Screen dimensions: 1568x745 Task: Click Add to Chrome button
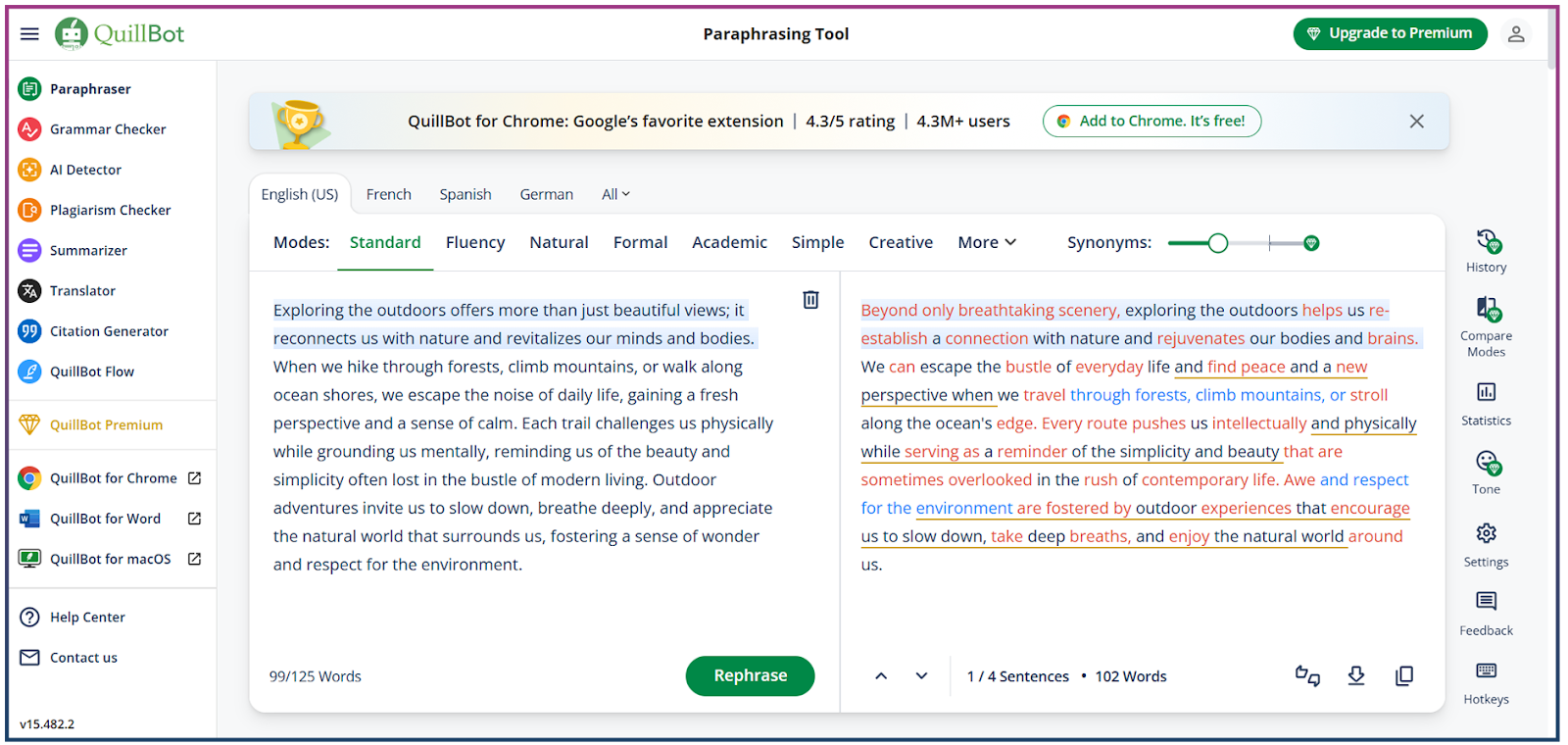tap(1151, 122)
